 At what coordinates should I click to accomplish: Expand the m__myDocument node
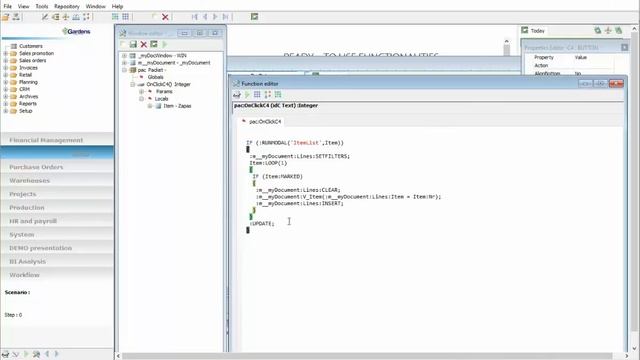(x=124, y=63)
